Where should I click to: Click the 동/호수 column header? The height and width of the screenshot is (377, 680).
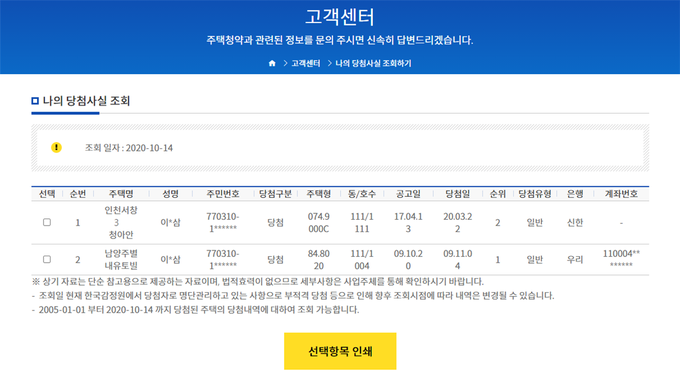362,194
